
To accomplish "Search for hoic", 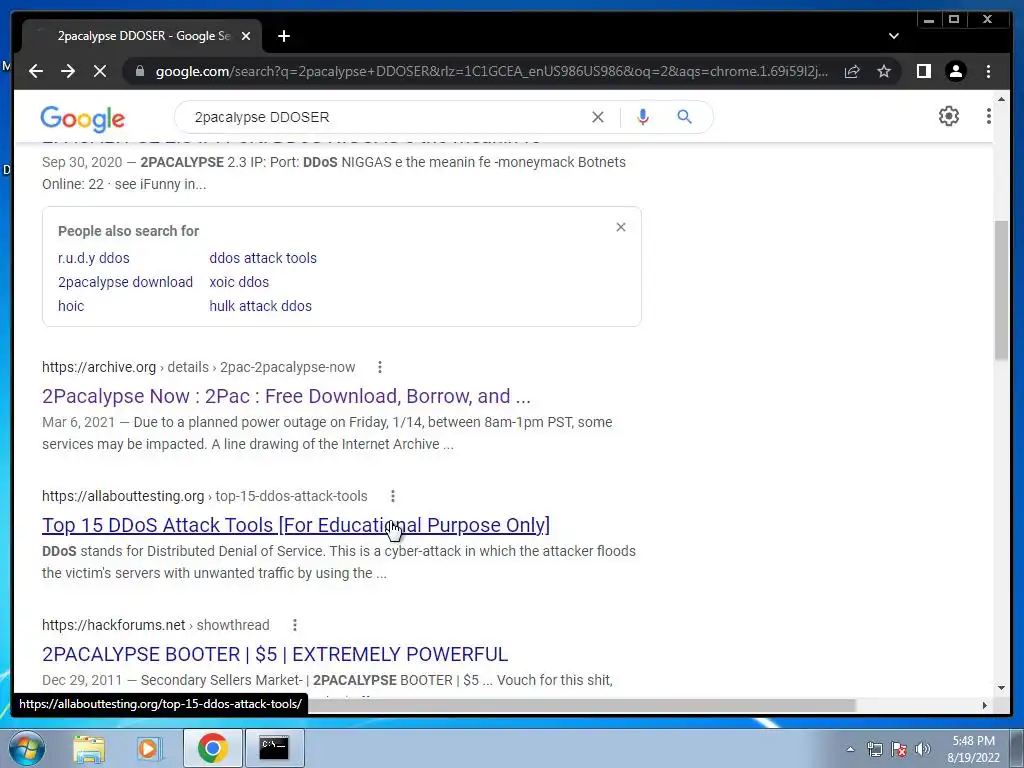I will (x=71, y=306).
